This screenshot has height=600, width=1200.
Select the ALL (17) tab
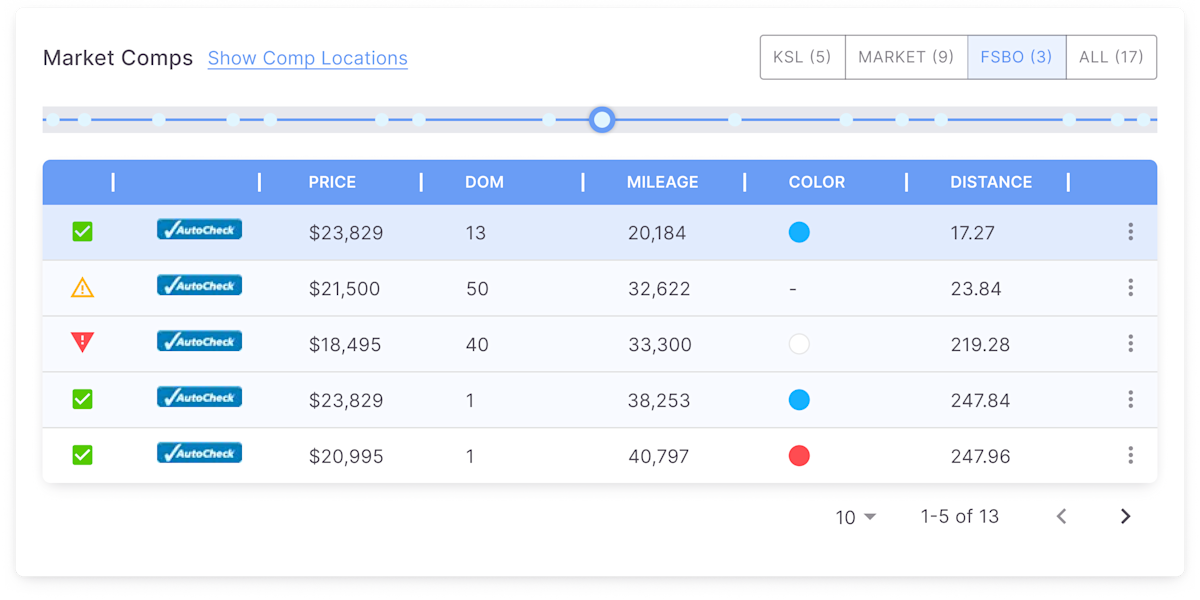point(1111,57)
